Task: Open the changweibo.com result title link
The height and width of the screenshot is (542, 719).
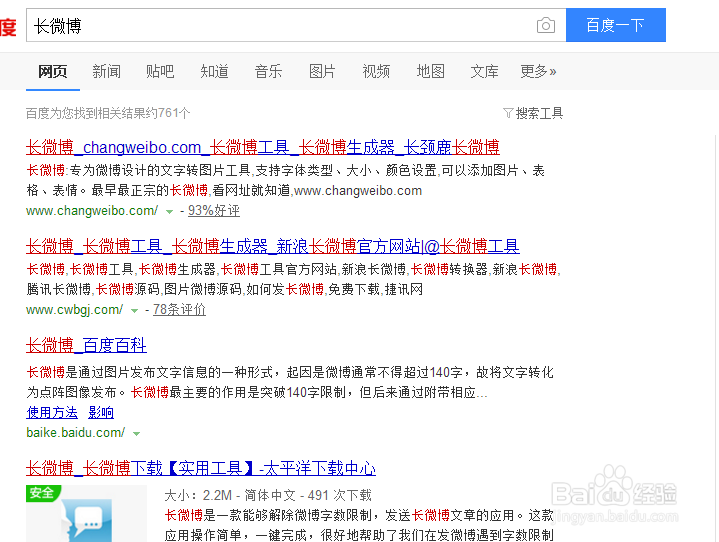Action: [x=262, y=147]
